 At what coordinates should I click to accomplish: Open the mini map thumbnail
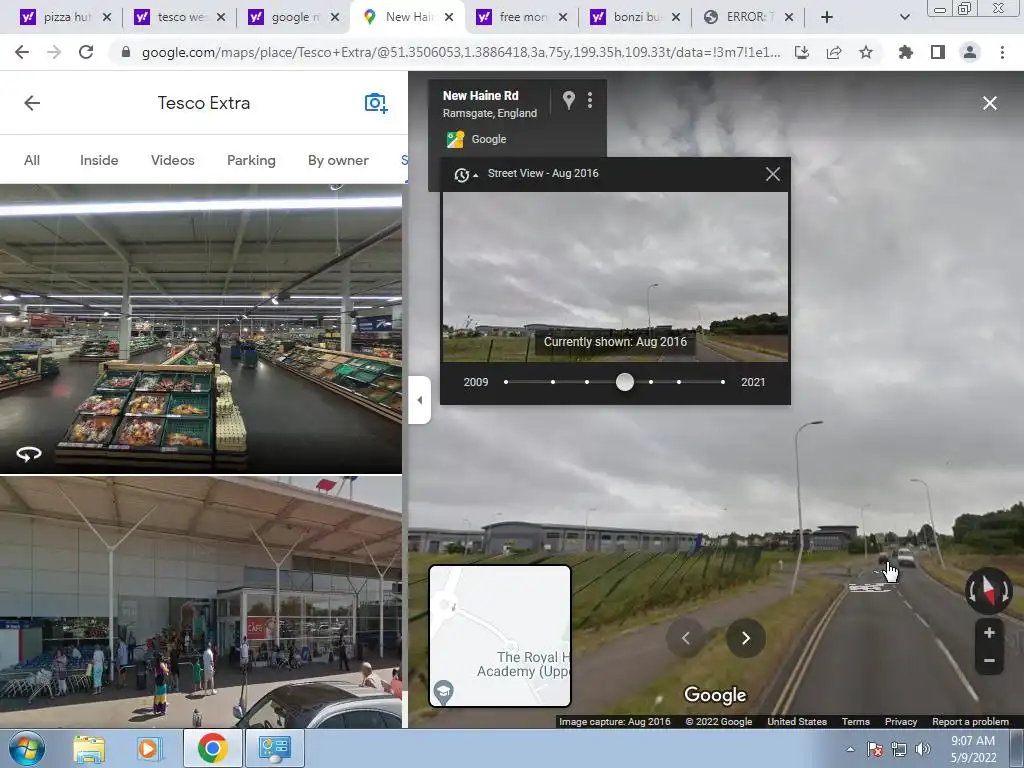pos(500,636)
